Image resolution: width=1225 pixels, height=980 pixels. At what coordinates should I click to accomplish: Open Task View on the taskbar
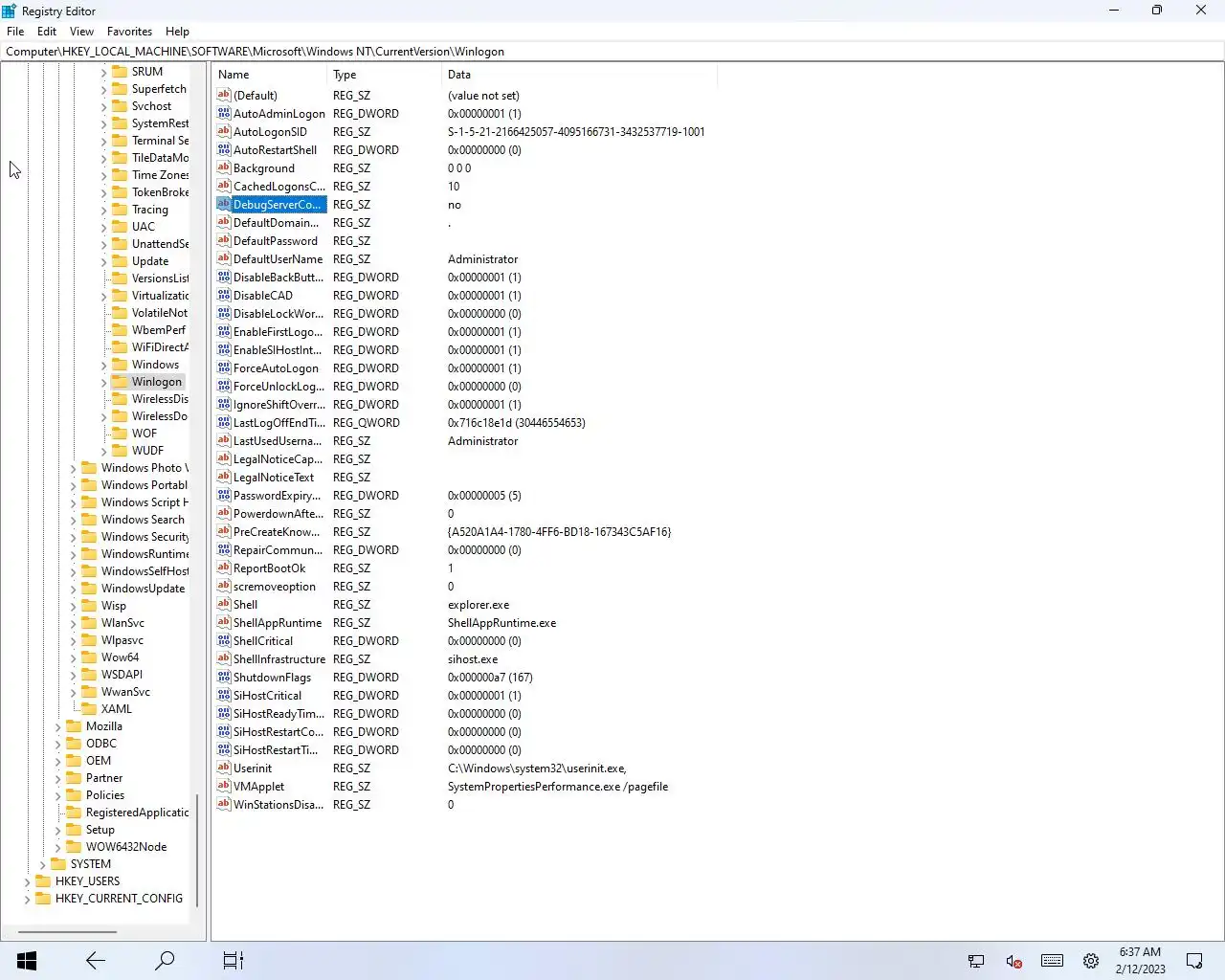click(234, 960)
